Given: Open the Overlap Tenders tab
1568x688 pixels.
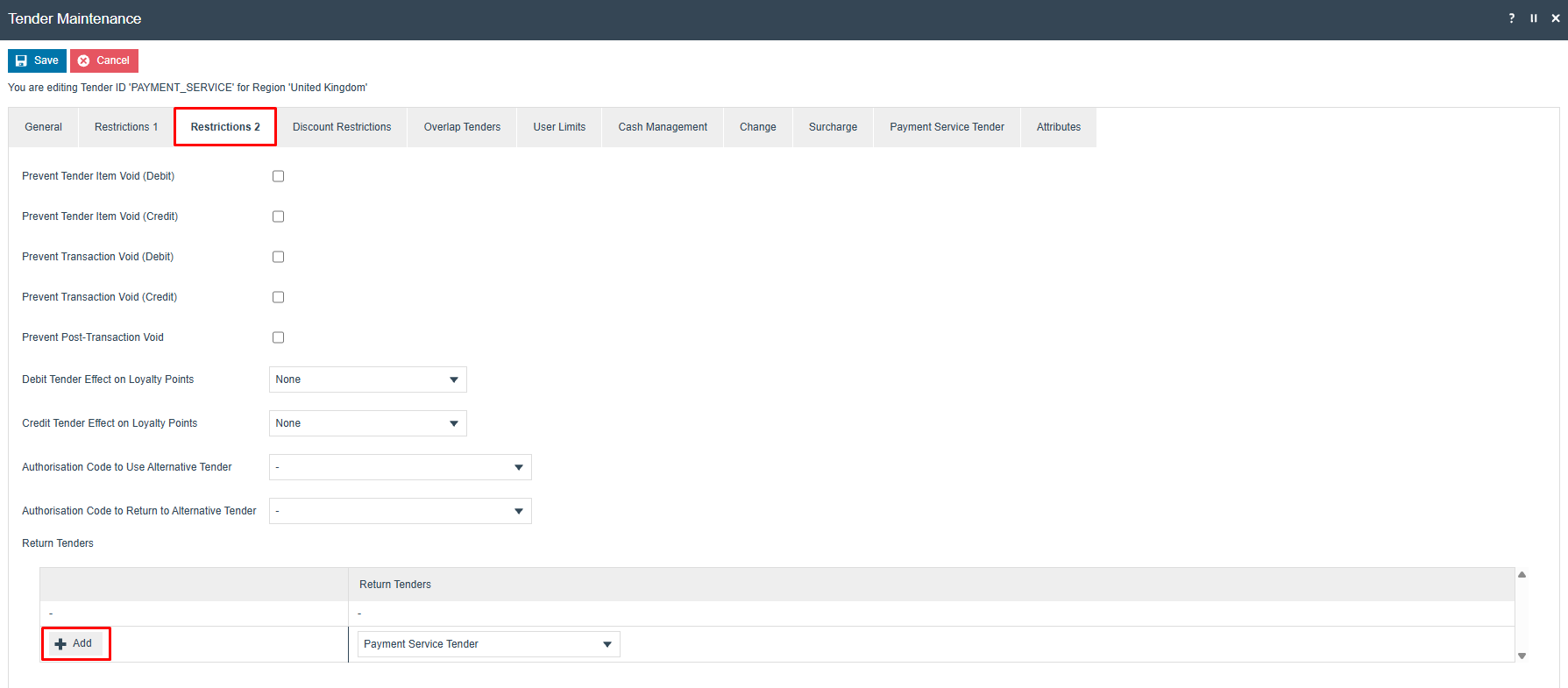Looking at the screenshot, I should pos(462,127).
